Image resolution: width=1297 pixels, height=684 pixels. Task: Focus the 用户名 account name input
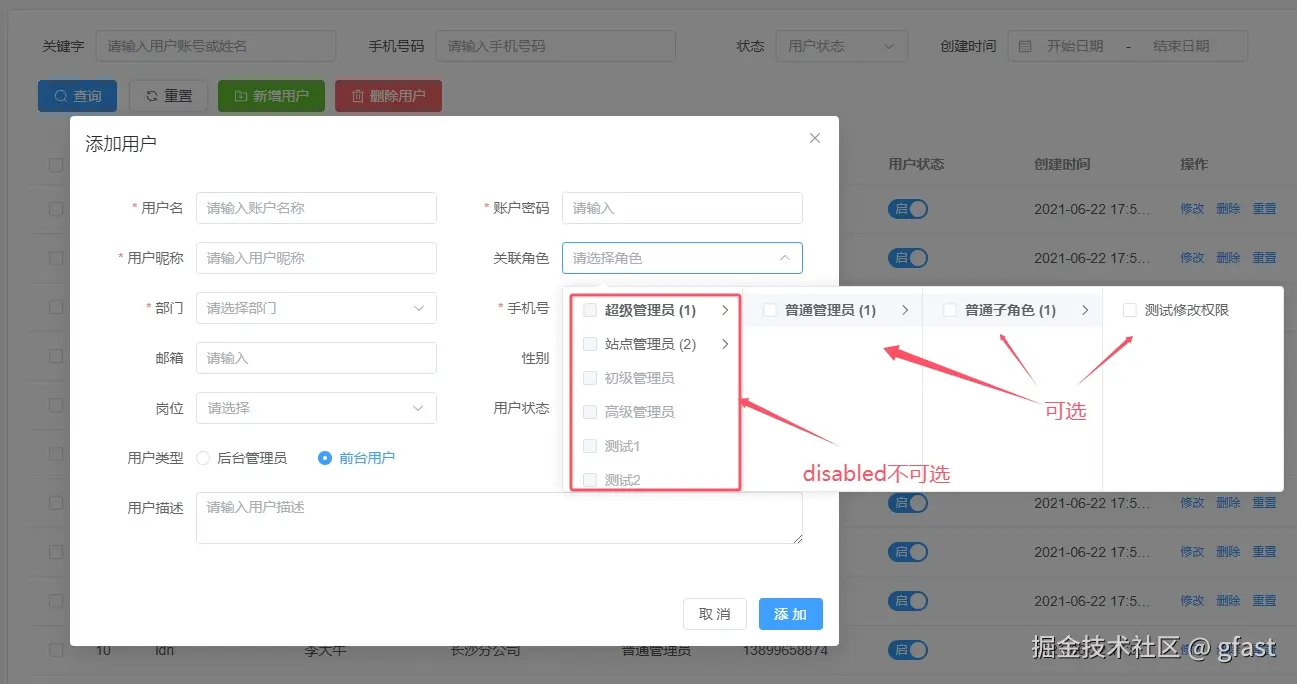pyautogui.click(x=316, y=208)
